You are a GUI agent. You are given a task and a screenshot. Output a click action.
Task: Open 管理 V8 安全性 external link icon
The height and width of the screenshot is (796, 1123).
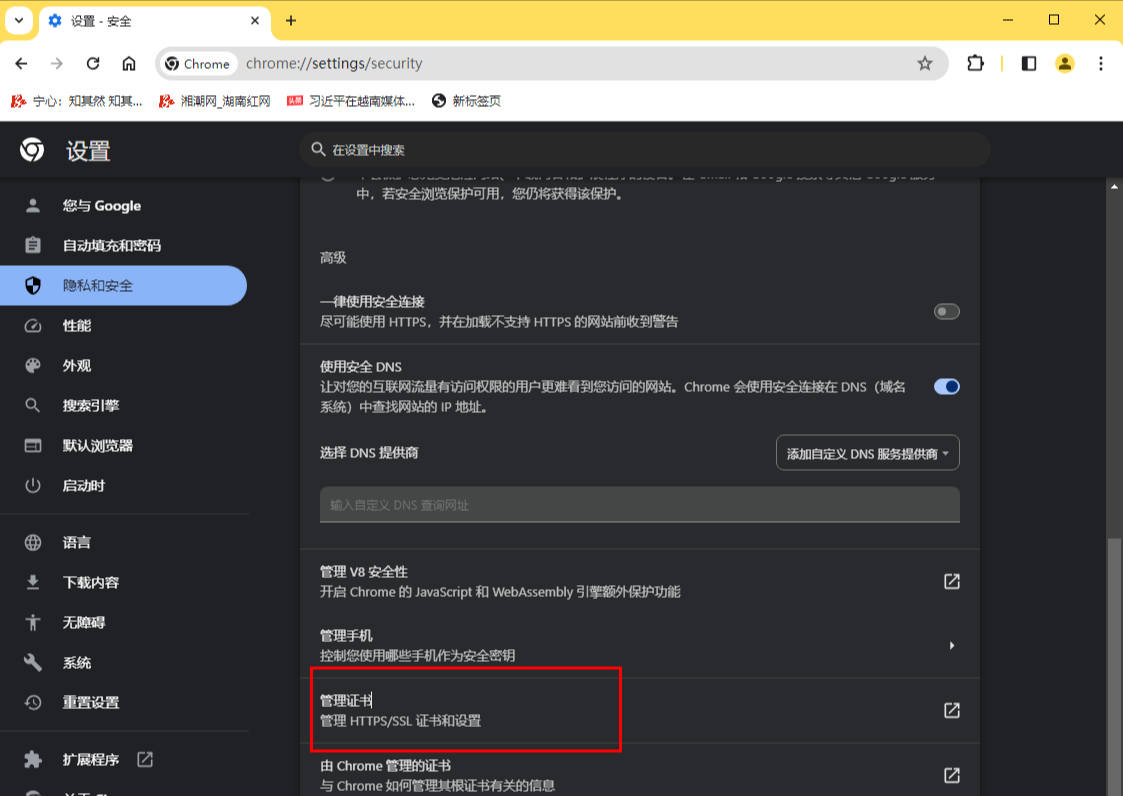click(x=951, y=581)
